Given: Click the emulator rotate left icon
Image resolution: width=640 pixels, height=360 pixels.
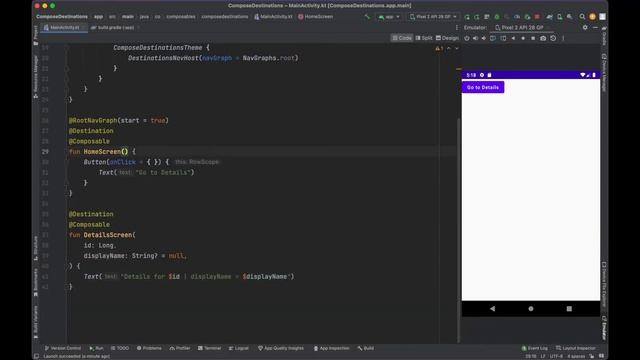Looking at the screenshot, I should 493,38.
